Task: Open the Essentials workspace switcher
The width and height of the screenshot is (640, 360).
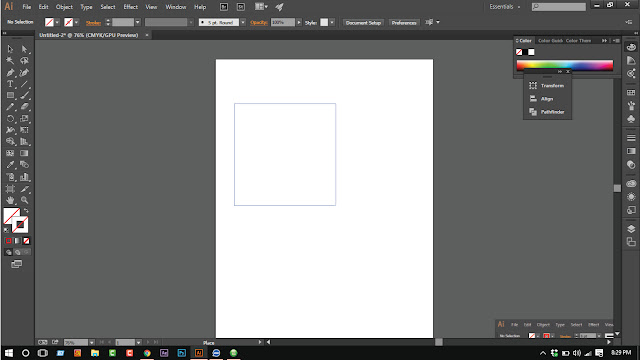Action: (x=505, y=7)
